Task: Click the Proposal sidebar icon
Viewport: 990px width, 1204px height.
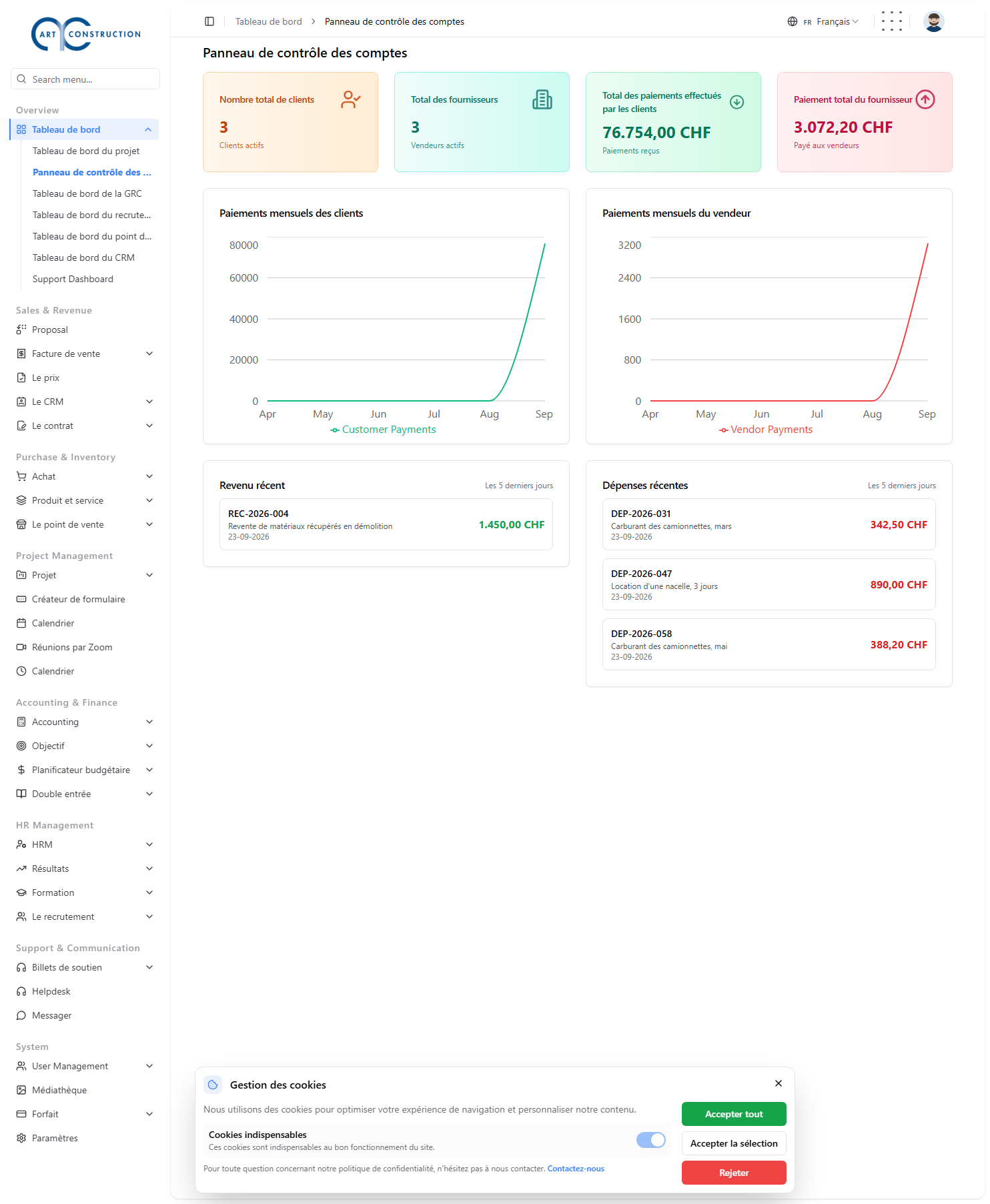Action: [x=21, y=330]
